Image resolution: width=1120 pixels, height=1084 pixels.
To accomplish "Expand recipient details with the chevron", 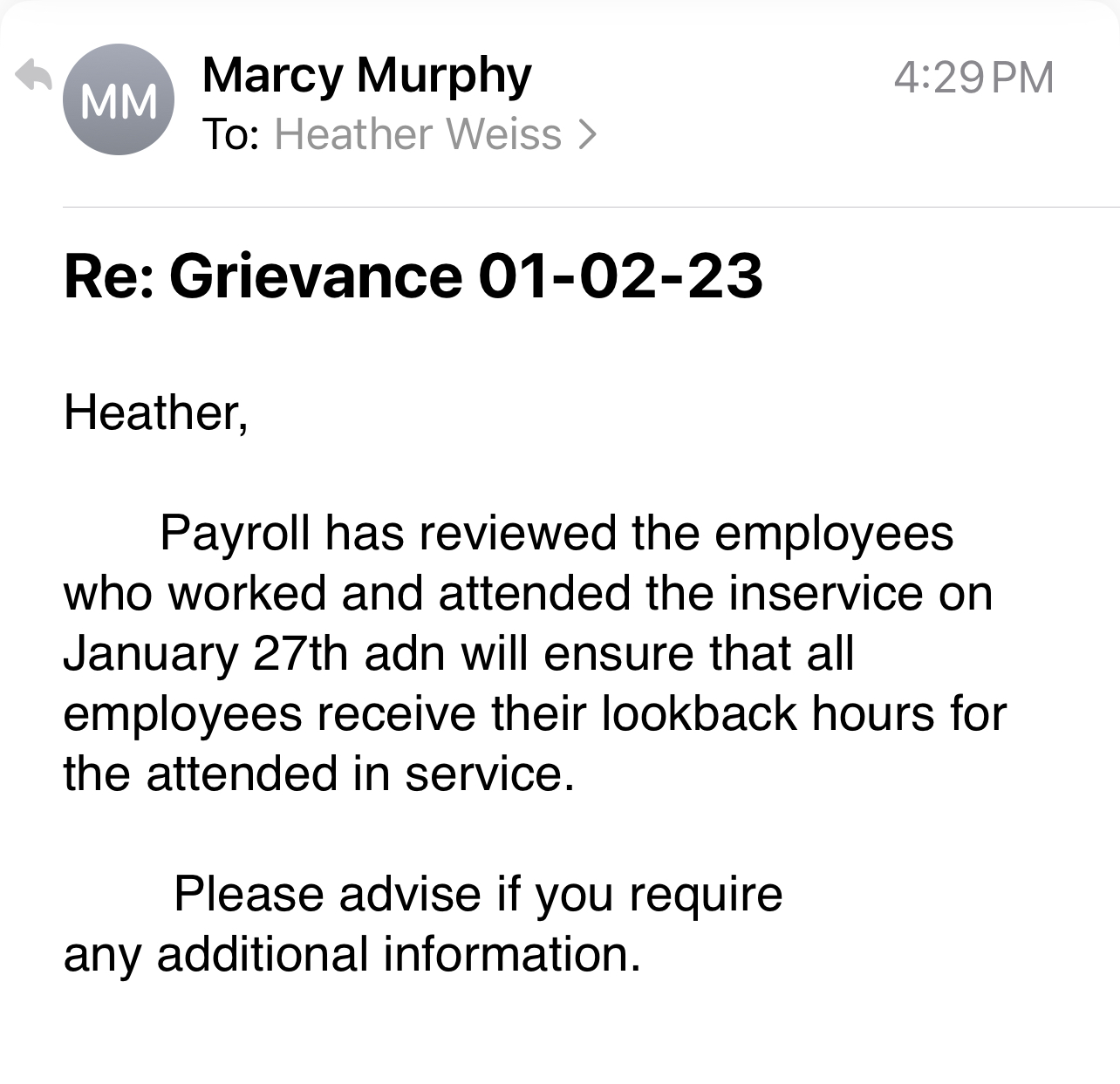I will pos(588,134).
